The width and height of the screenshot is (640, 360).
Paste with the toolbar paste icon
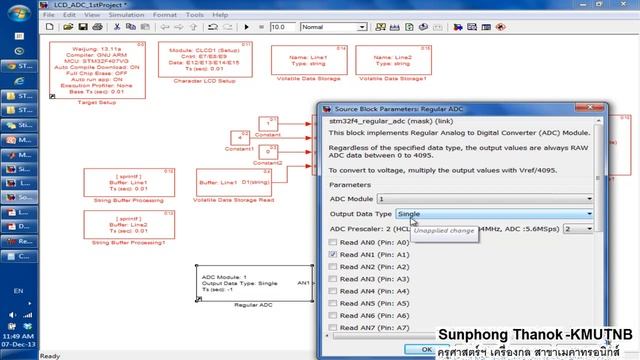(x=145, y=27)
